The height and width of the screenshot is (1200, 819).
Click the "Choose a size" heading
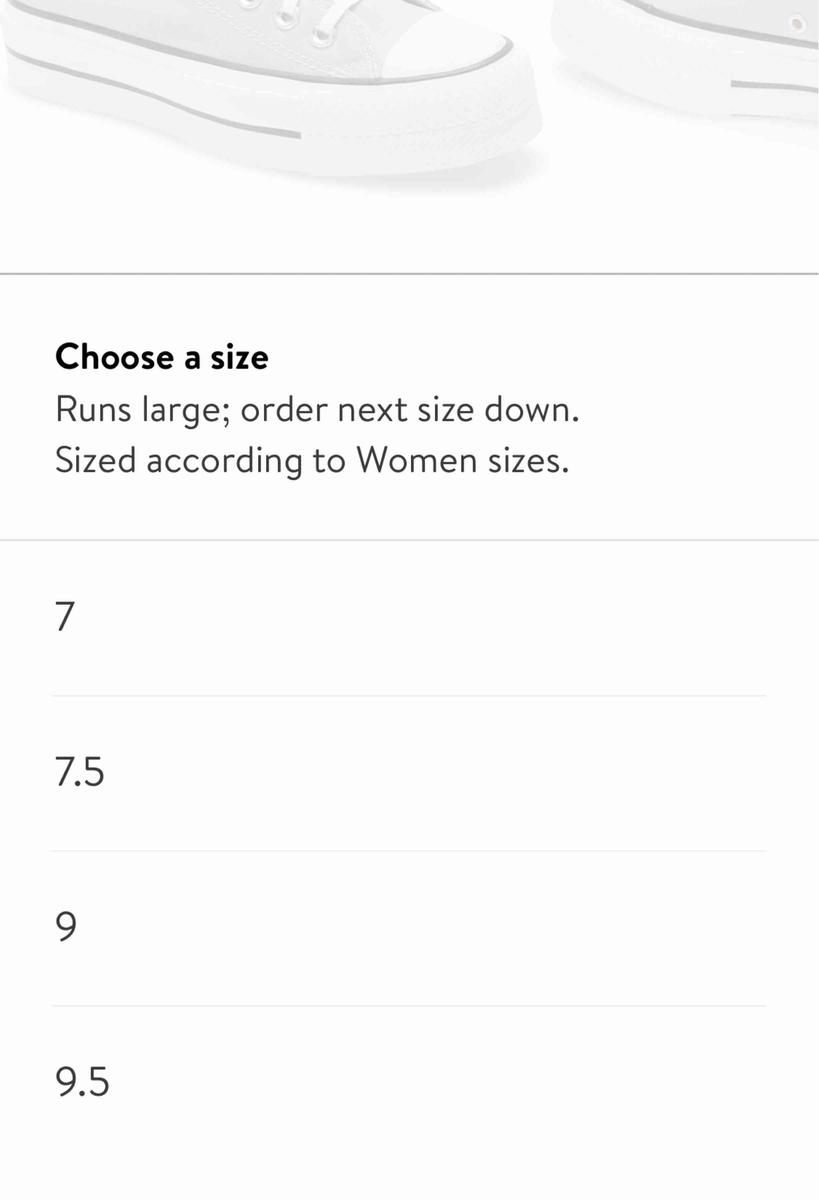click(x=162, y=357)
